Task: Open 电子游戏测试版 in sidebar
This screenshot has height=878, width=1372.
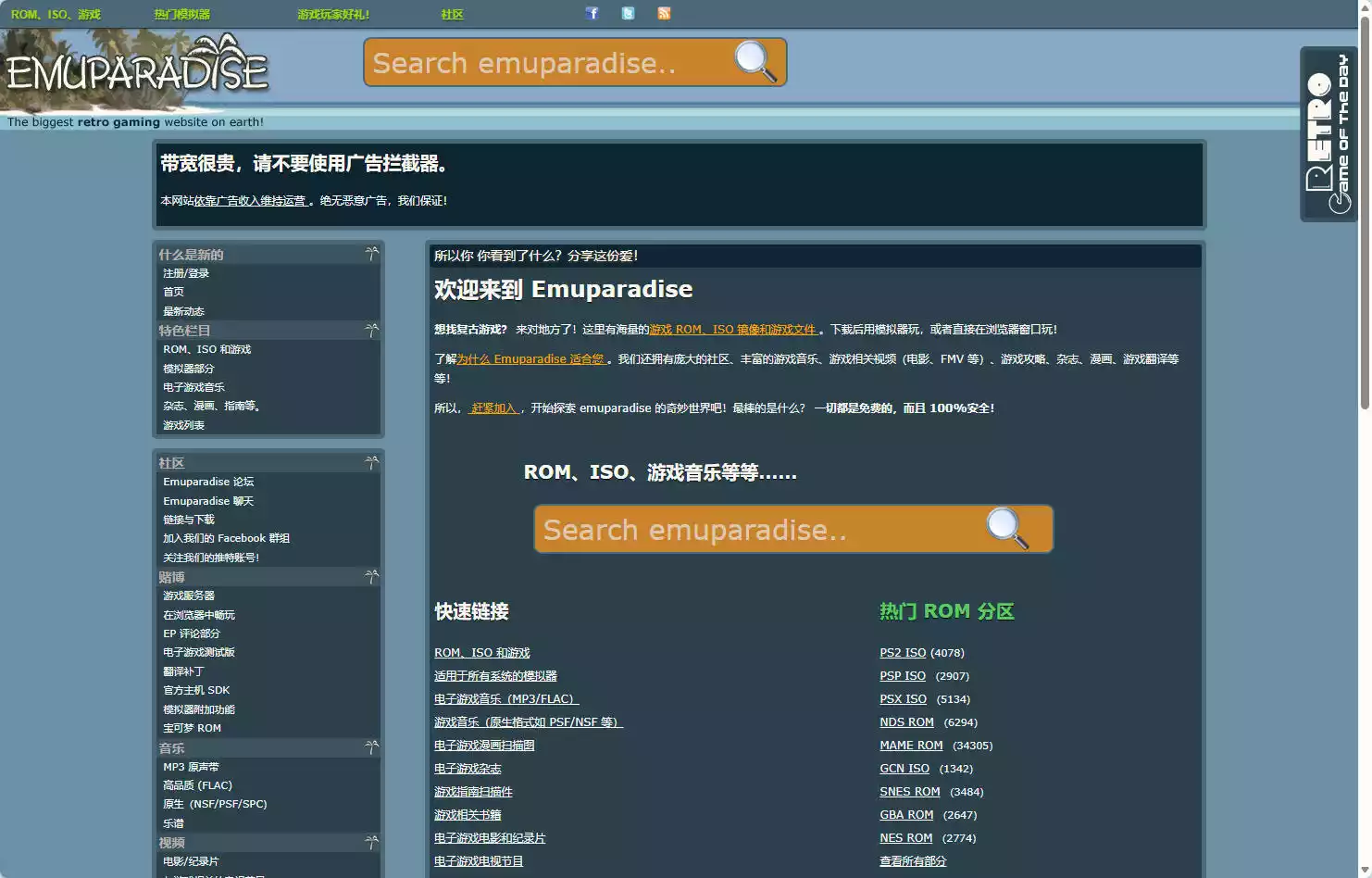Action: (x=199, y=652)
